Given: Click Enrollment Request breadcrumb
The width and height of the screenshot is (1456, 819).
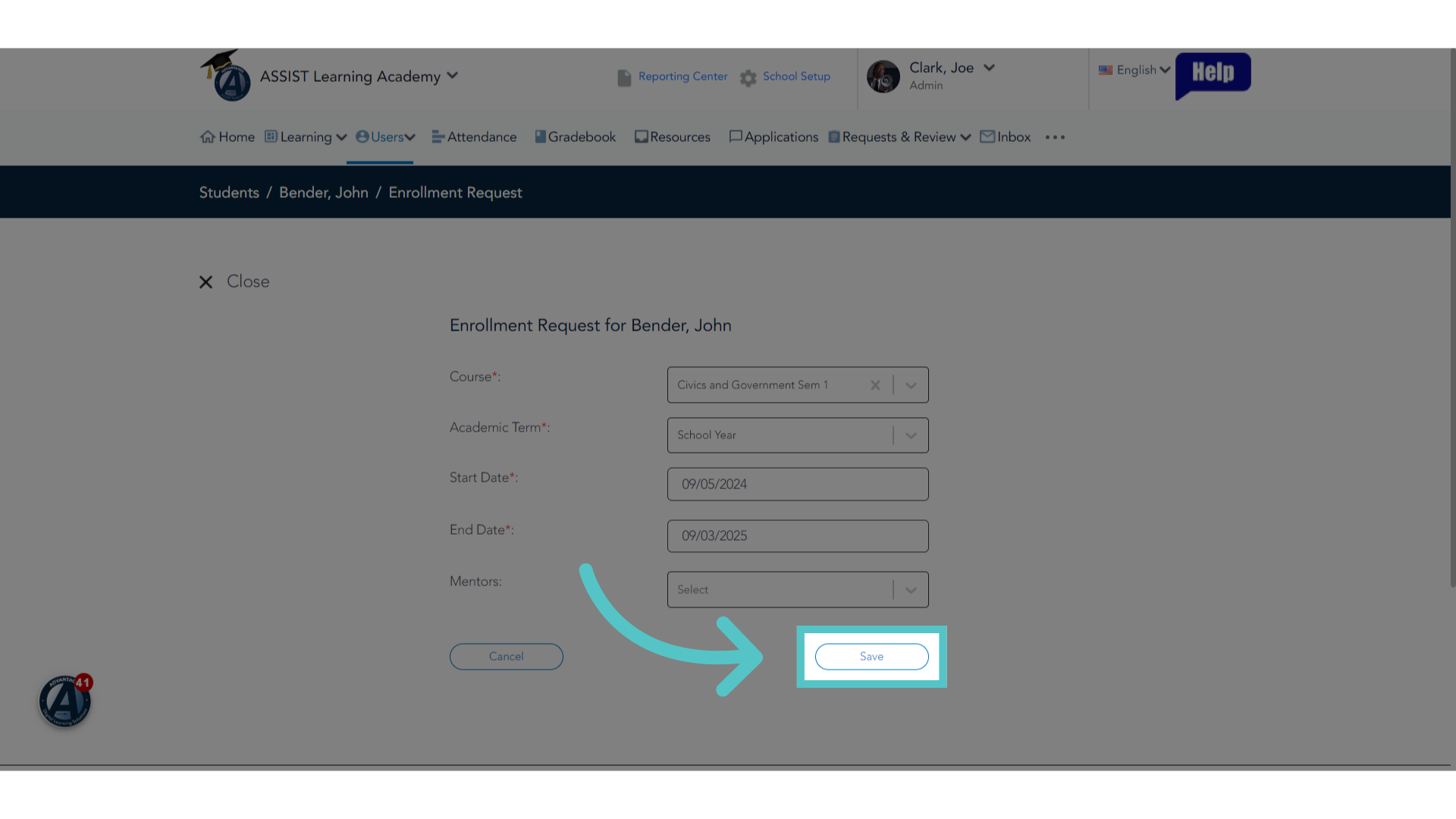Looking at the screenshot, I should (x=455, y=193).
